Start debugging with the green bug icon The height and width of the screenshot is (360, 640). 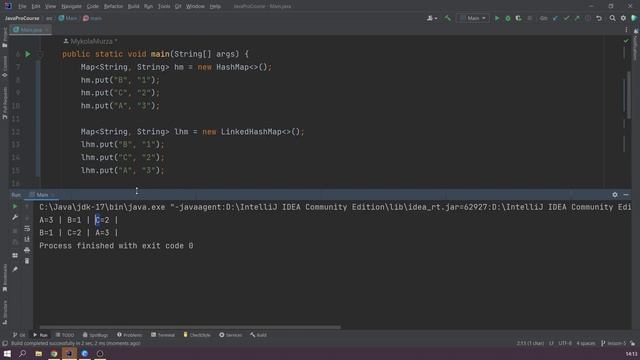click(x=508, y=18)
